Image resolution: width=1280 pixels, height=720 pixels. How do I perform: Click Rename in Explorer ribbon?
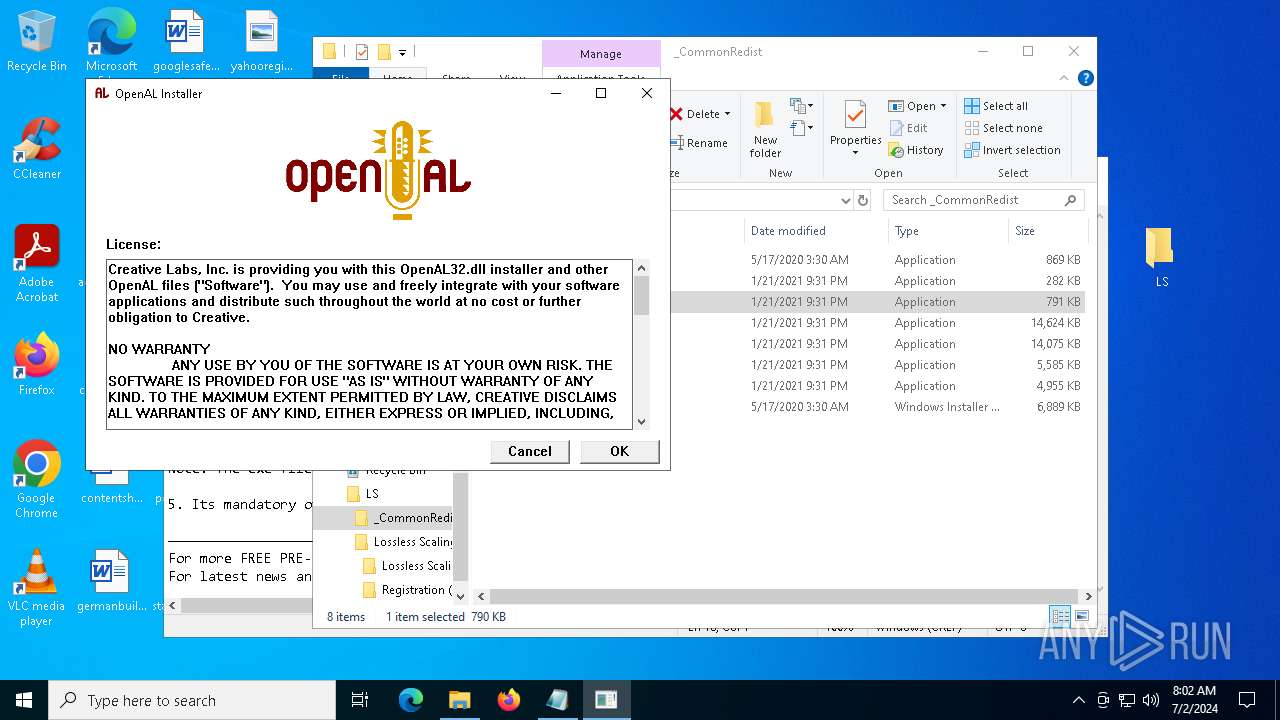pos(699,143)
